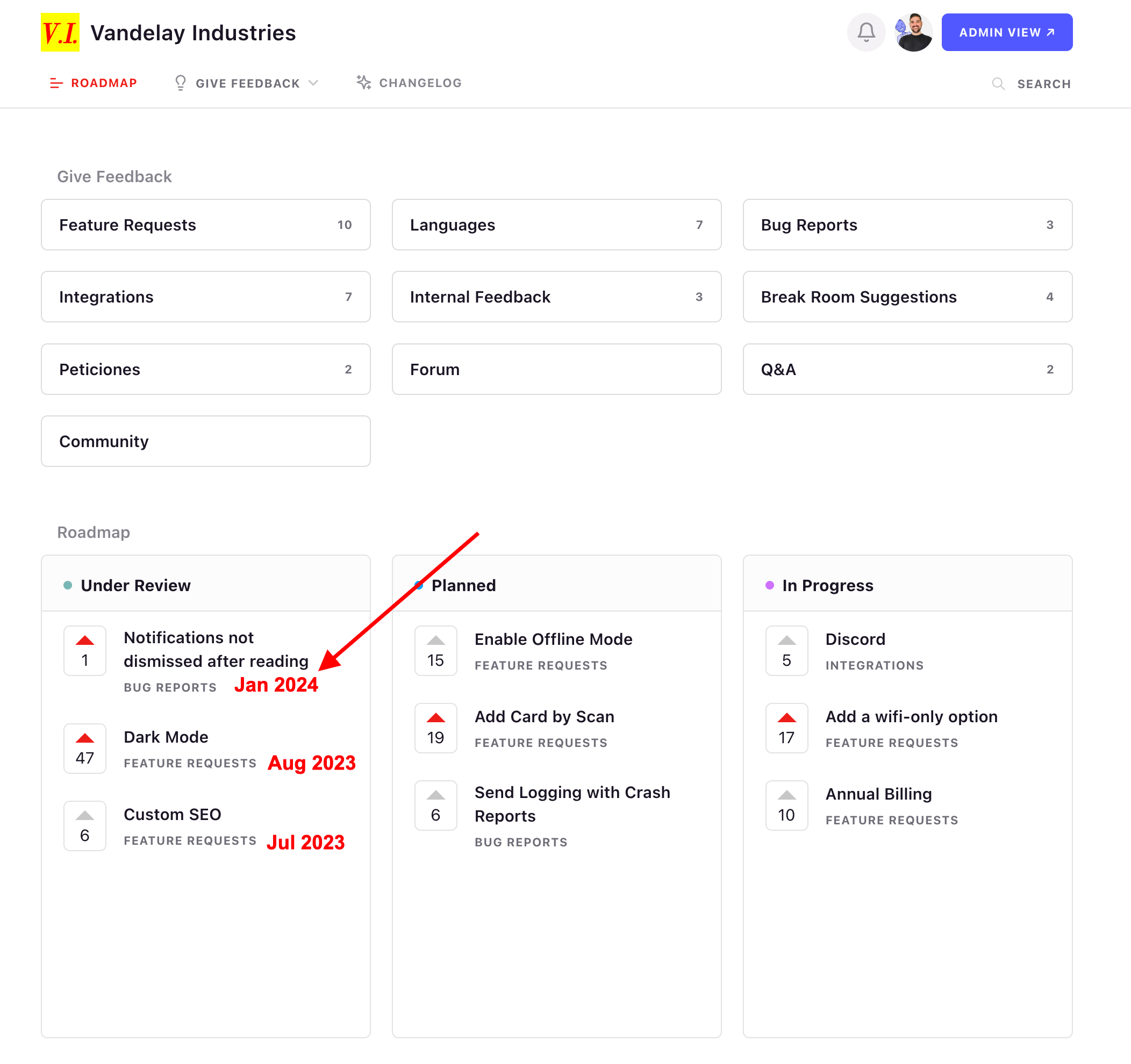Open the Dark Mode post
The image size is (1131, 1064).
pyautogui.click(x=166, y=737)
